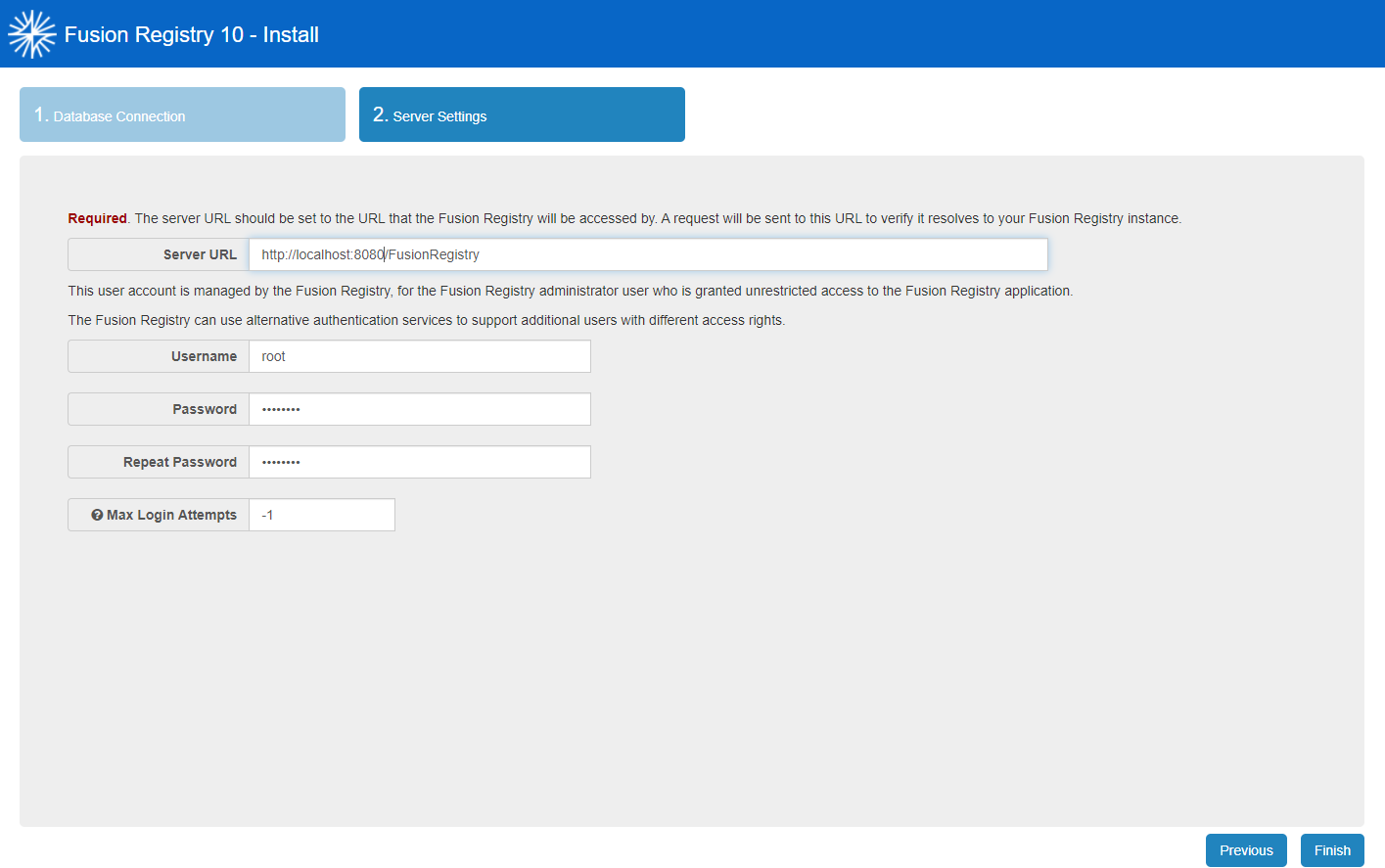Image resolution: width=1385 pixels, height=868 pixels.
Task: Select the Server Settings step tab
Action: 522,114
